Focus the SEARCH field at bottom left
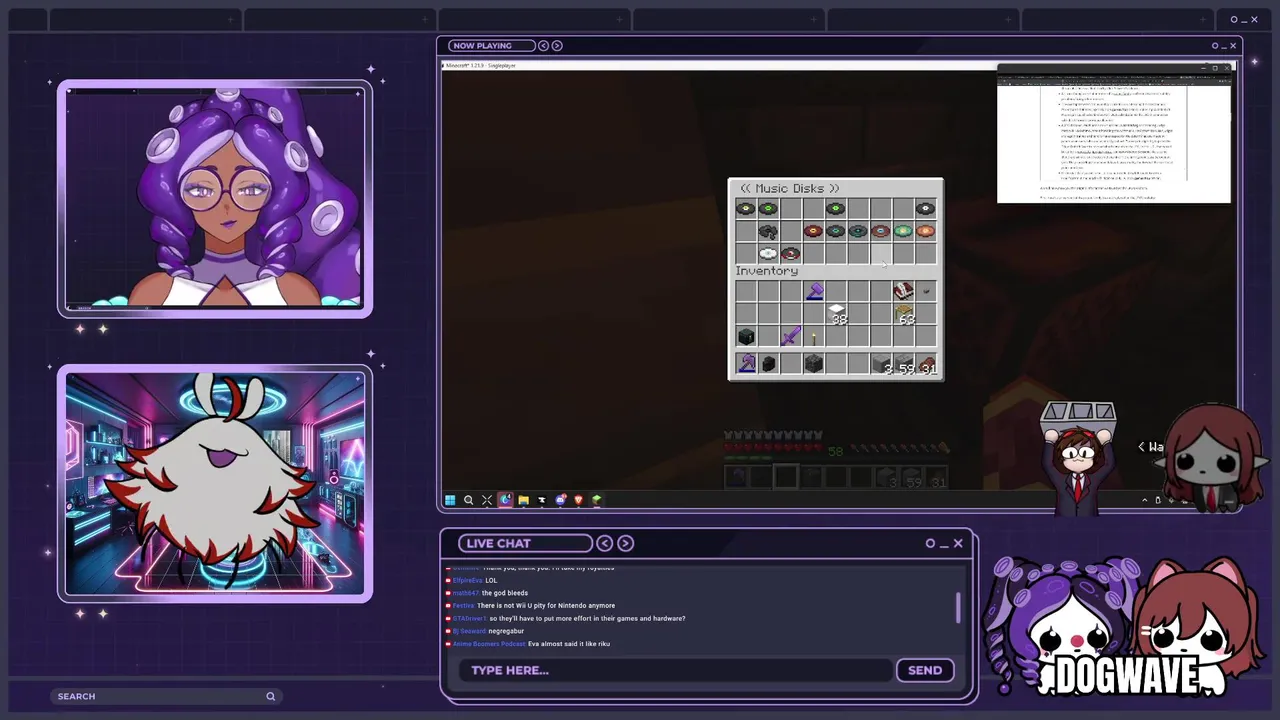The image size is (1280, 720). coord(165,696)
